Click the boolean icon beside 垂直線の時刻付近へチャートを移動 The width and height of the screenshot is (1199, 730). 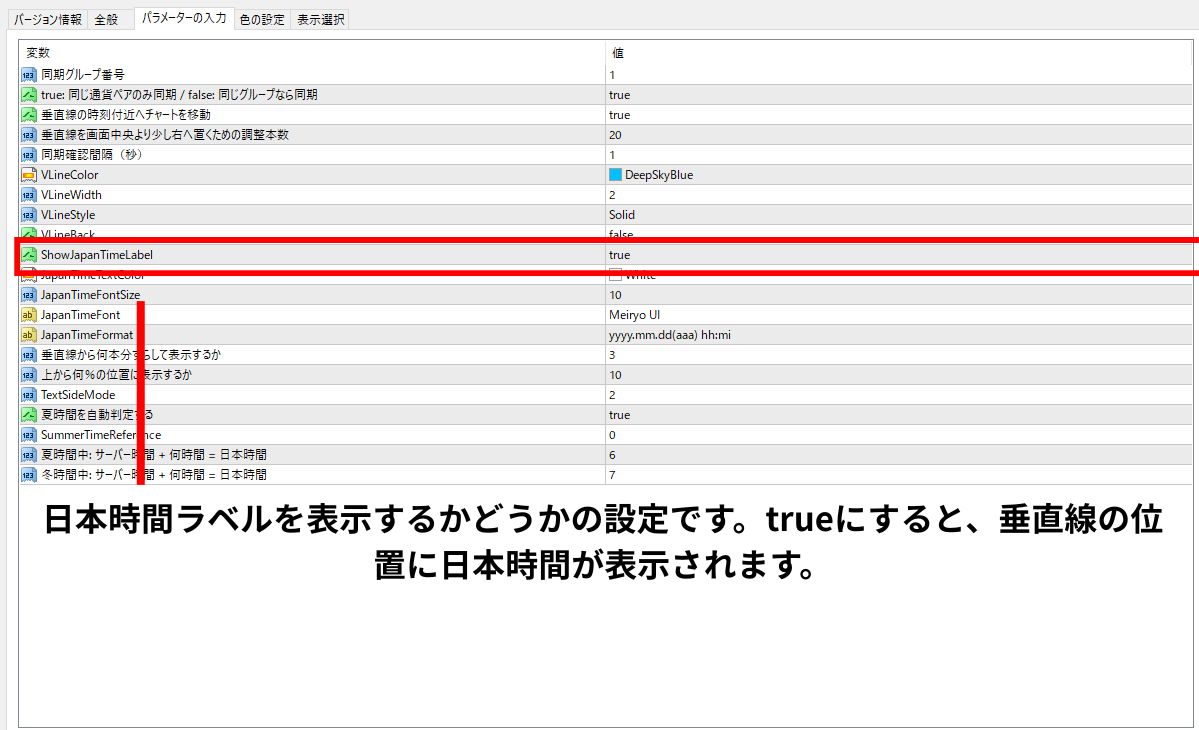click(x=28, y=115)
